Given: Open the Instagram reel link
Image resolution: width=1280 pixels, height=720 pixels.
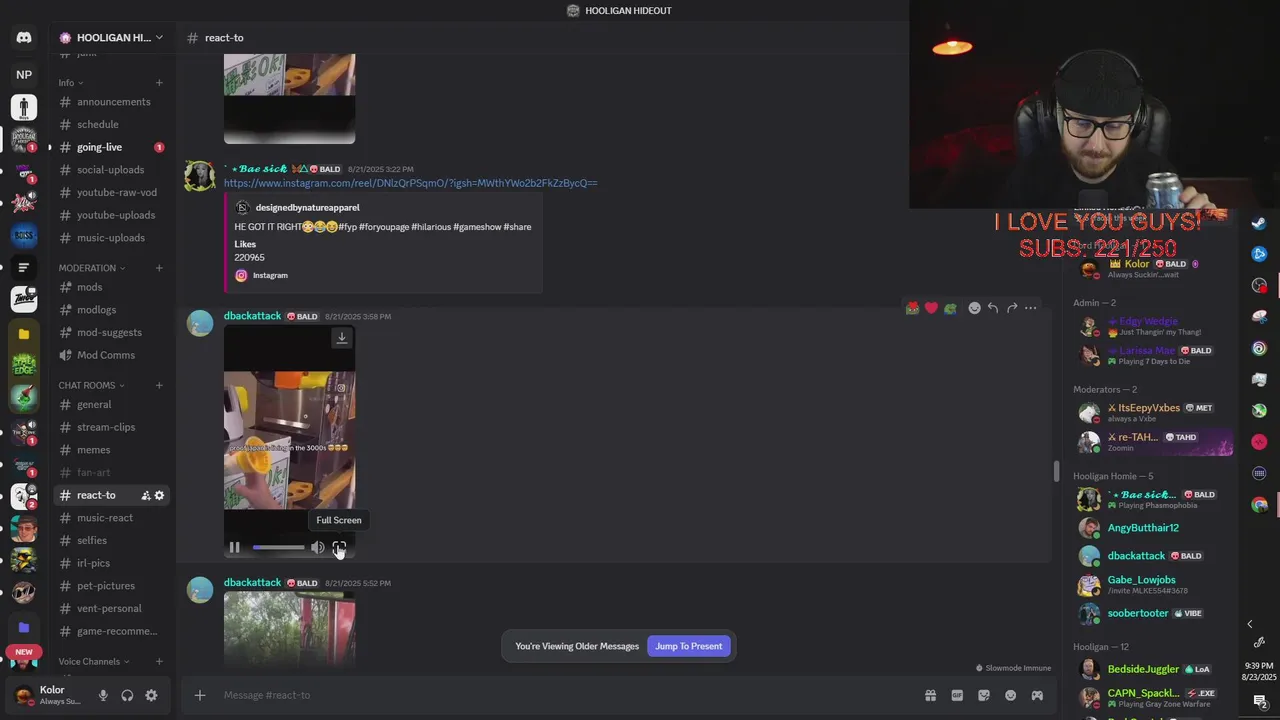Looking at the screenshot, I should (x=410, y=183).
